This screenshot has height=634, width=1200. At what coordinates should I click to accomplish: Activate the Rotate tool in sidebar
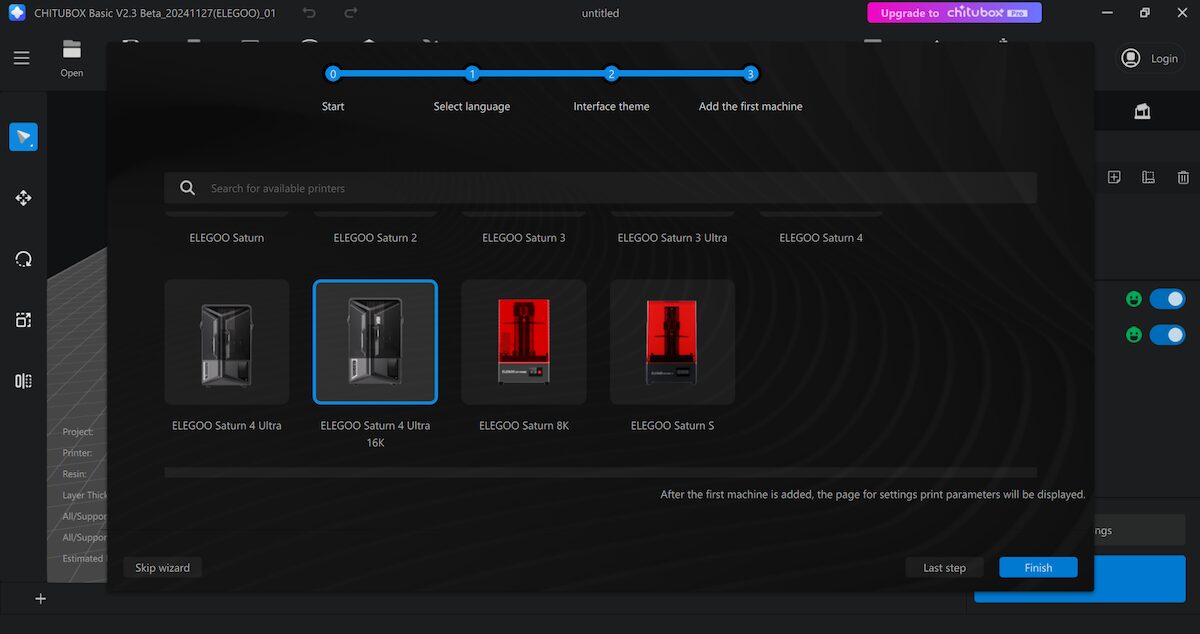tap(24, 259)
